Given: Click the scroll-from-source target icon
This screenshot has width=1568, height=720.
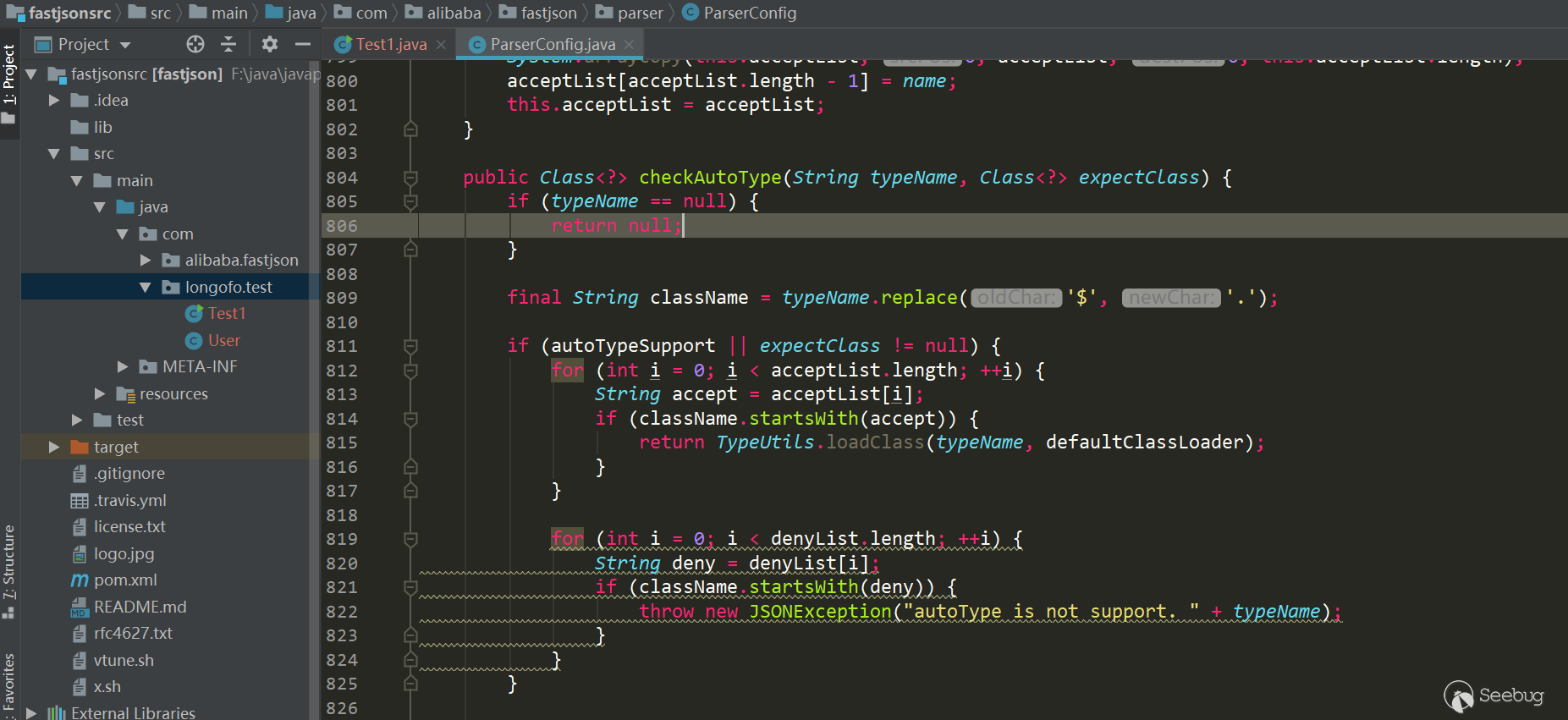Looking at the screenshot, I should pyautogui.click(x=195, y=44).
